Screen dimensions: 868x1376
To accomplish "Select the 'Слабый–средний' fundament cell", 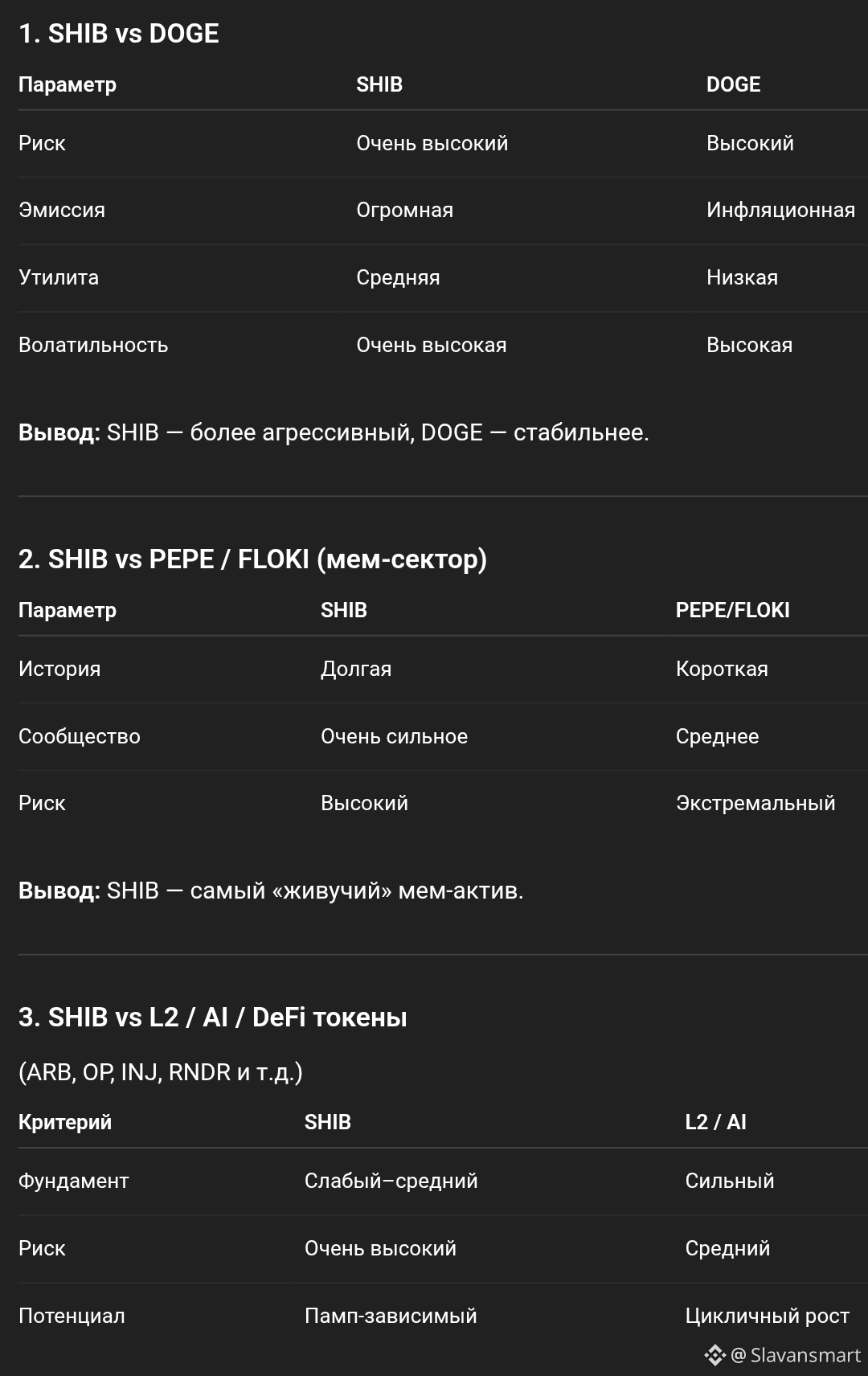I will 391,1181.
